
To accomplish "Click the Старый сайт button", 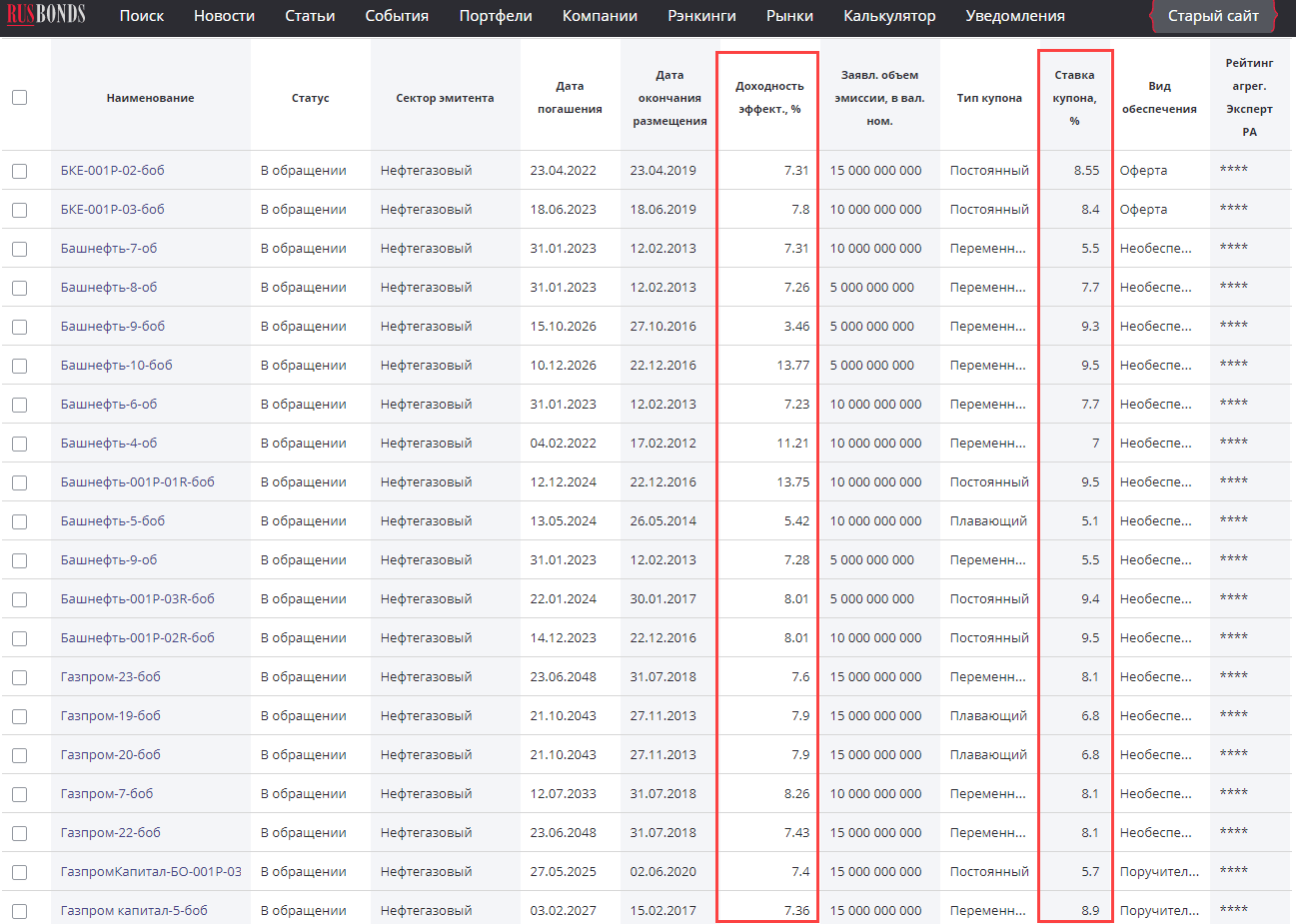I will (1213, 16).
